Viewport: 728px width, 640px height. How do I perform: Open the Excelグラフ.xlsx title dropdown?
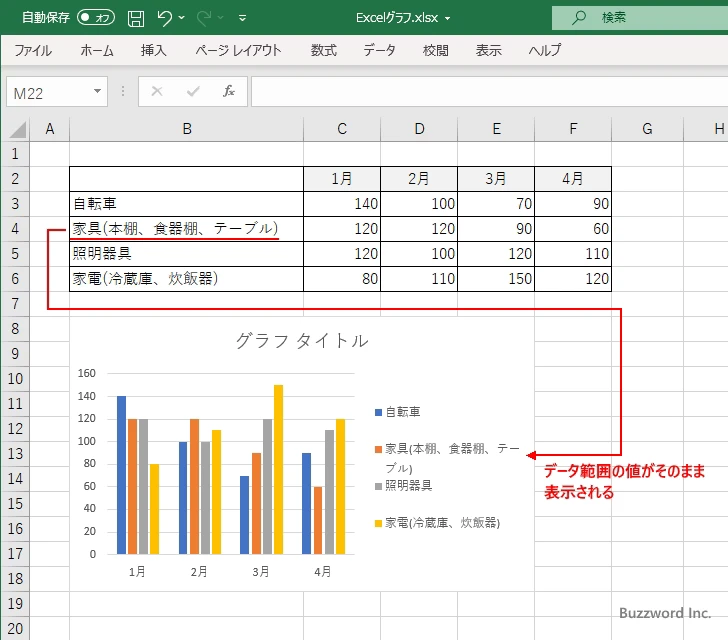[x=448, y=19]
